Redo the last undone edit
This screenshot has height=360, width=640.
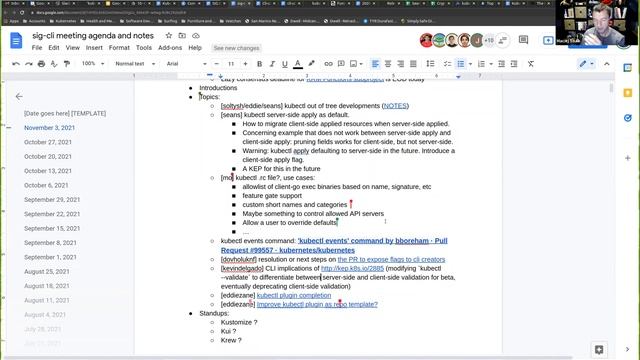29,64
